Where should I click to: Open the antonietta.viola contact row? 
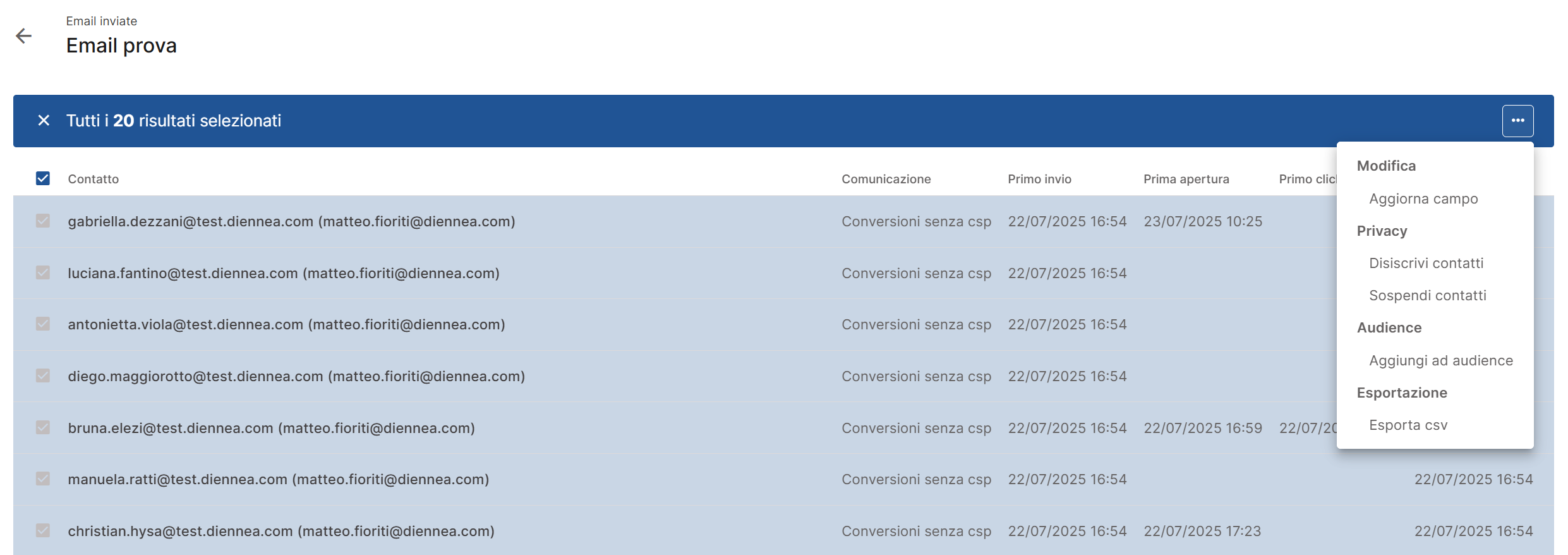(x=783, y=324)
